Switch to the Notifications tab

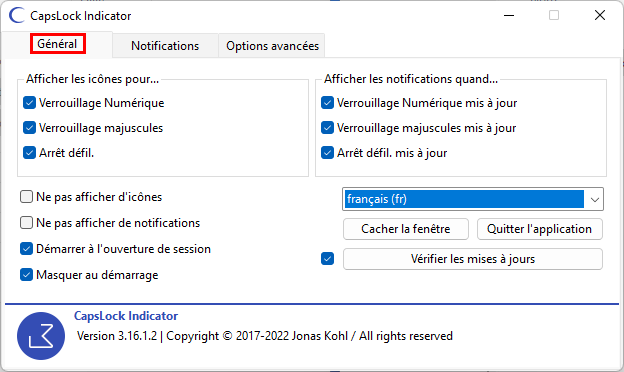pyautogui.click(x=165, y=46)
